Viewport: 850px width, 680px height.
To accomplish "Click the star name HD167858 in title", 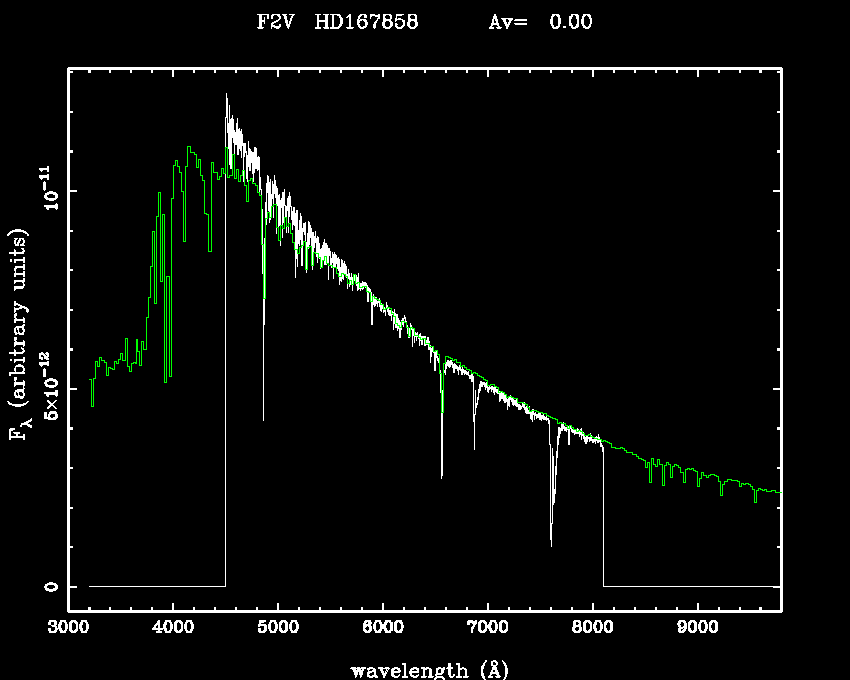I will [x=365, y=22].
